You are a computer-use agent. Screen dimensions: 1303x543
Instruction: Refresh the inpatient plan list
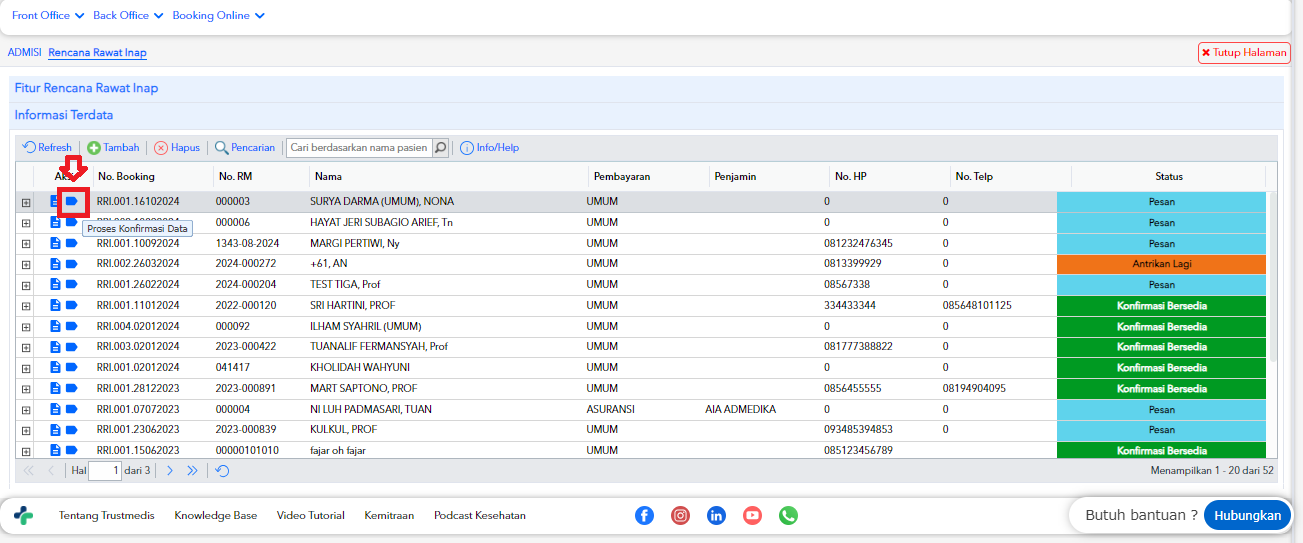click(47, 147)
